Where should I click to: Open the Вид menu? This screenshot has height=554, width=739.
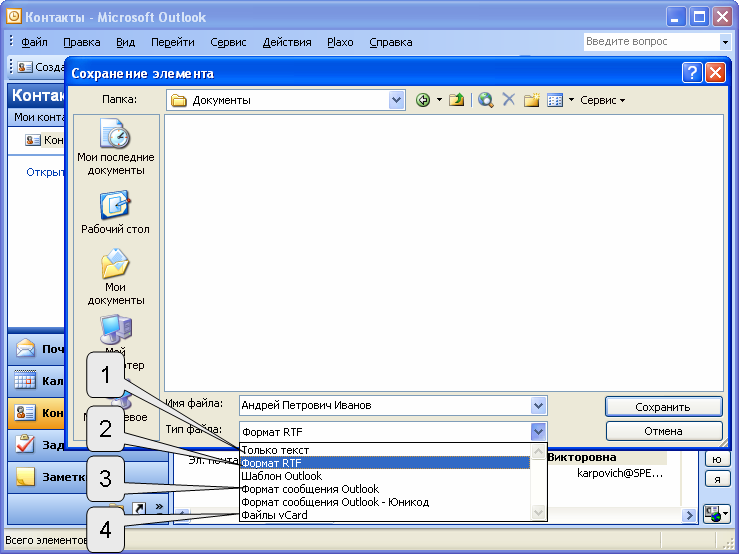pyautogui.click(x=125, y=42)
